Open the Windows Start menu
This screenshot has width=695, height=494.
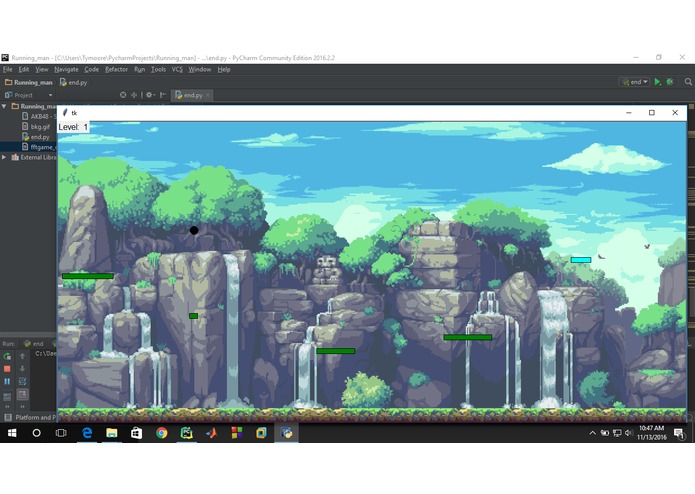[12, 433]
